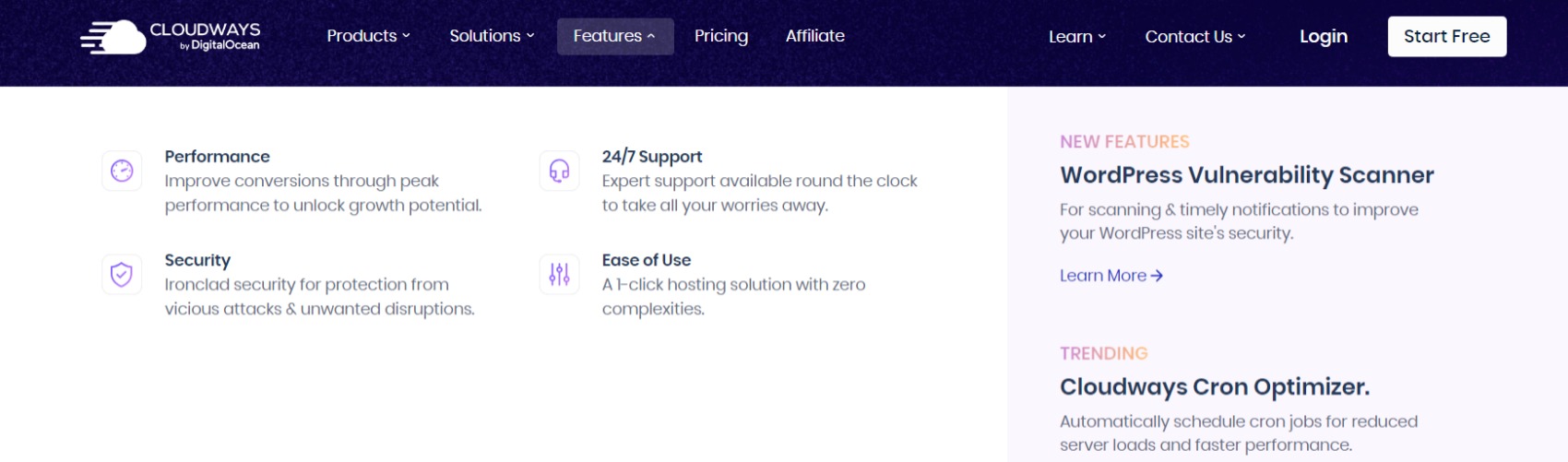Viewport: 1568px width, 462px height.
Task: Click the 24/7 Support headset icon
Action: [x=559, y=171]
